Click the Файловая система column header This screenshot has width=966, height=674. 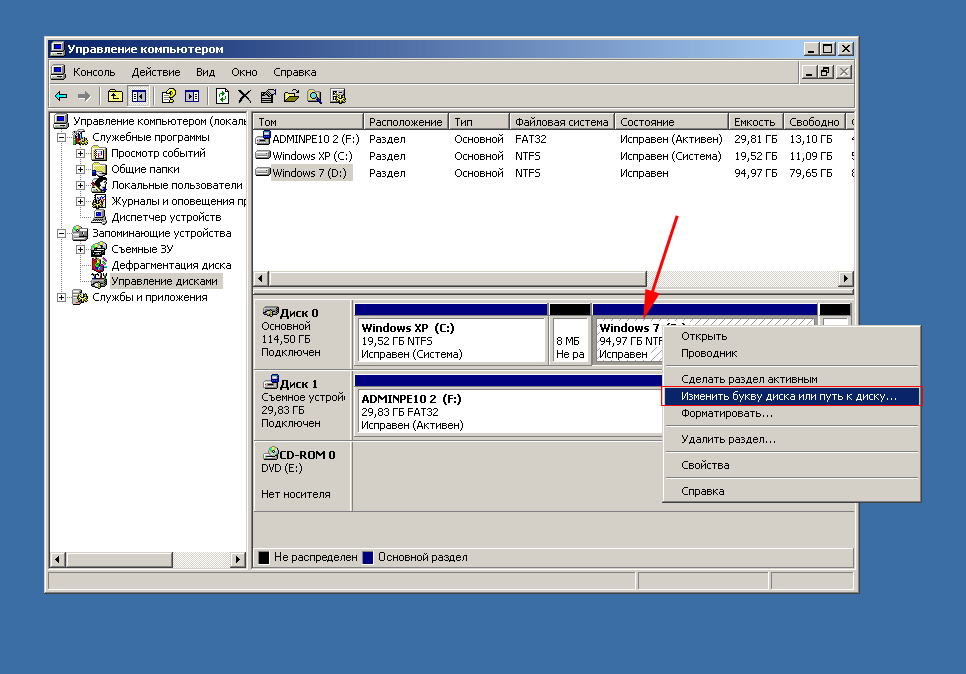[x=562, y=121]
